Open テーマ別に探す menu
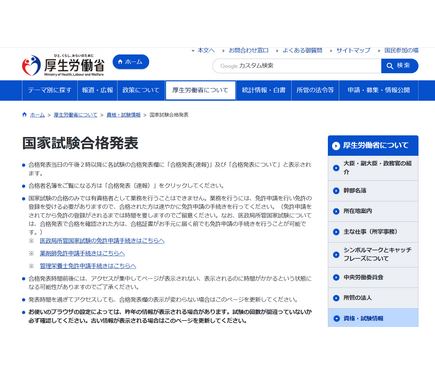 point(50,90)
